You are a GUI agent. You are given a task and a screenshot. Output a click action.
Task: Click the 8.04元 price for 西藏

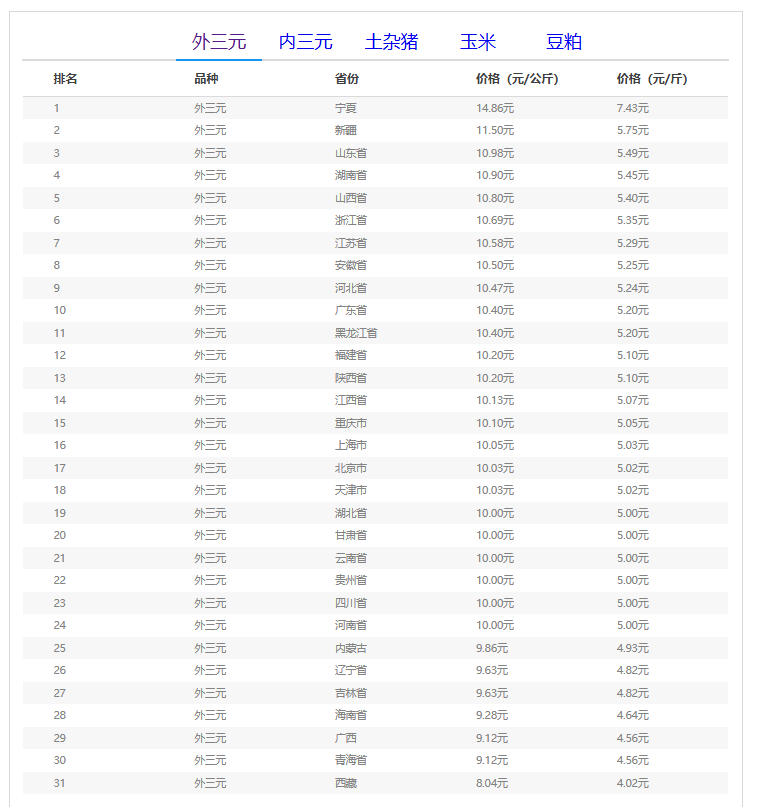(492, 783)
